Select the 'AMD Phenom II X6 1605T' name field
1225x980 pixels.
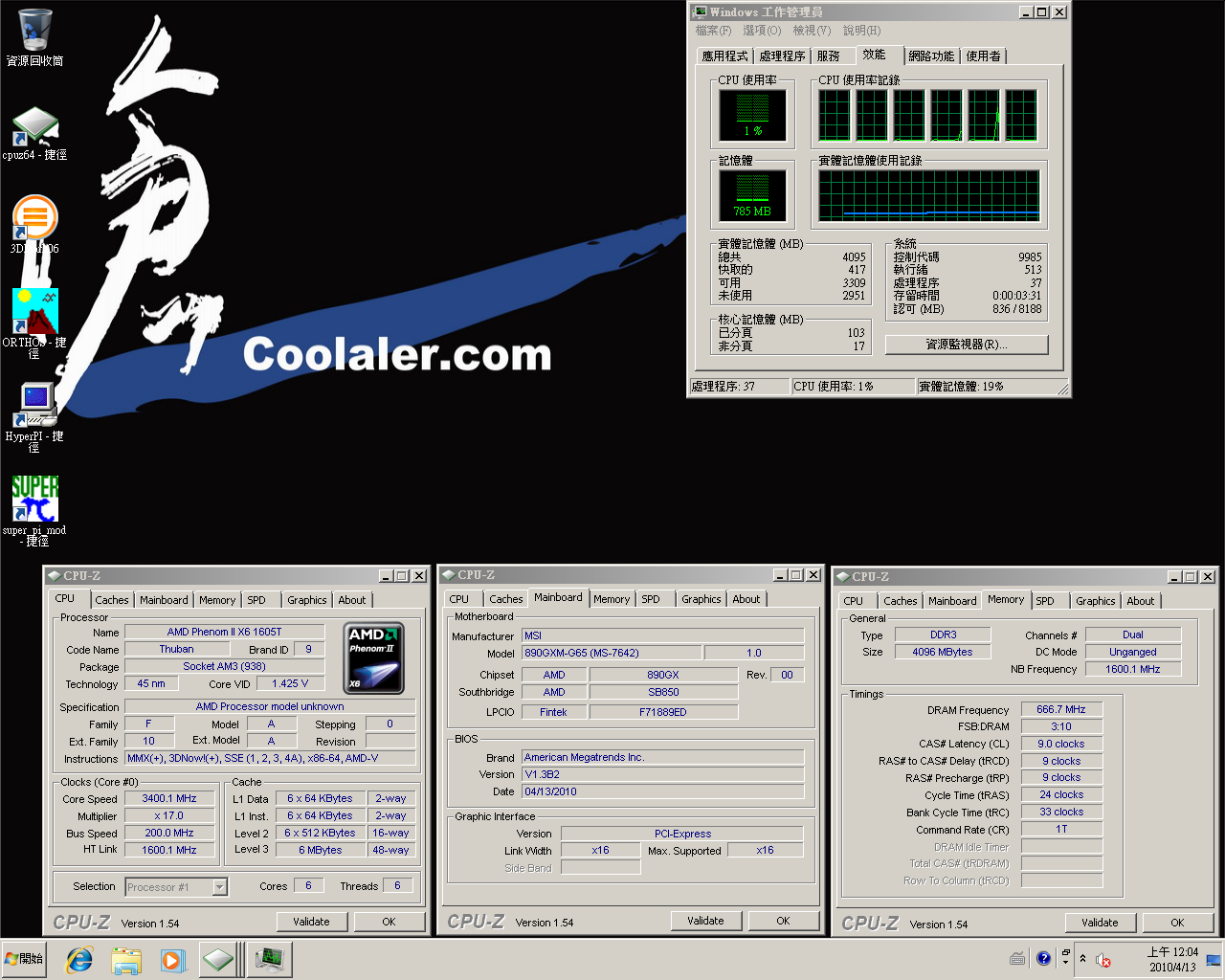(x=224, y=632)
